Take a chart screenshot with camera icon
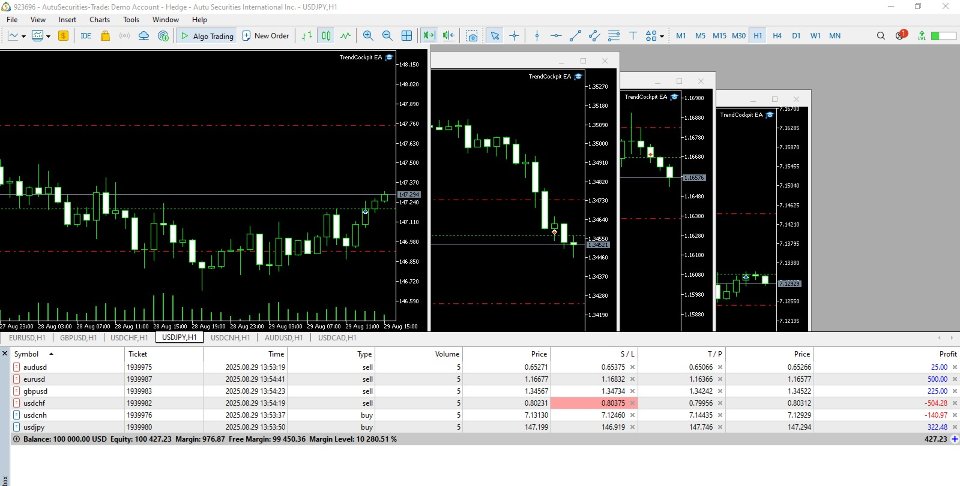Screen dimensions: 960x486 pyautogui.click(x=471, y=36)
